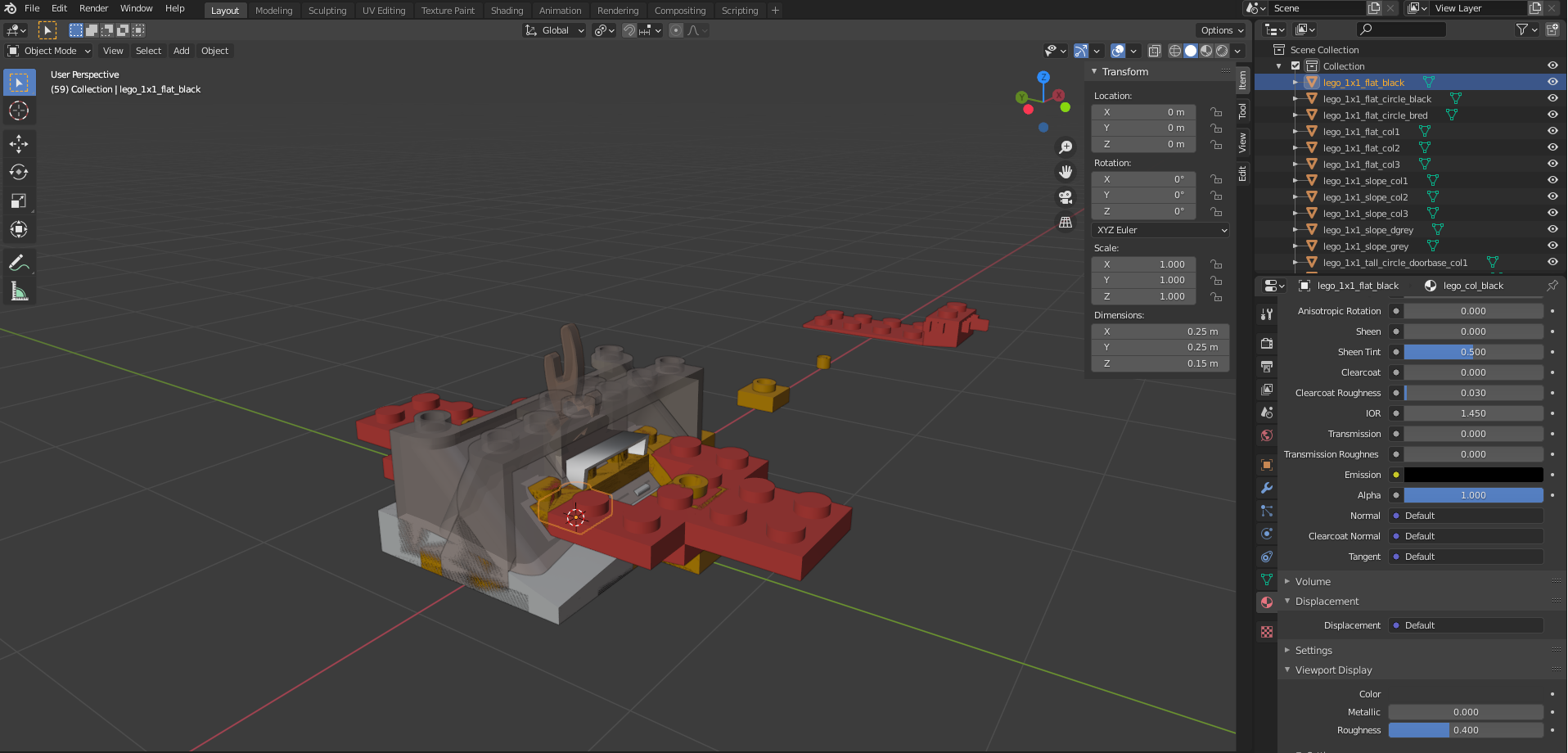Open the Render menu
This screenshot has width=1568, height=753.
pos(93,8)
